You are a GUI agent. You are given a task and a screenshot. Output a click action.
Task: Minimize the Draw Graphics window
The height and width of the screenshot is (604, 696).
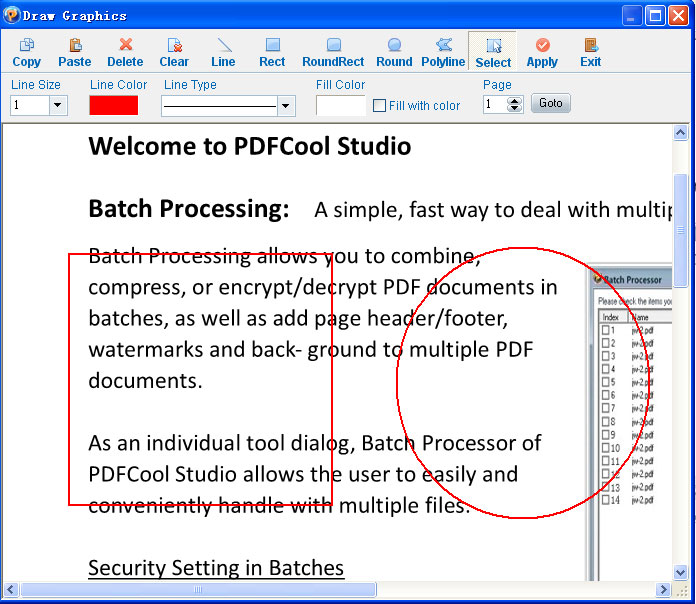click(631, 16)
